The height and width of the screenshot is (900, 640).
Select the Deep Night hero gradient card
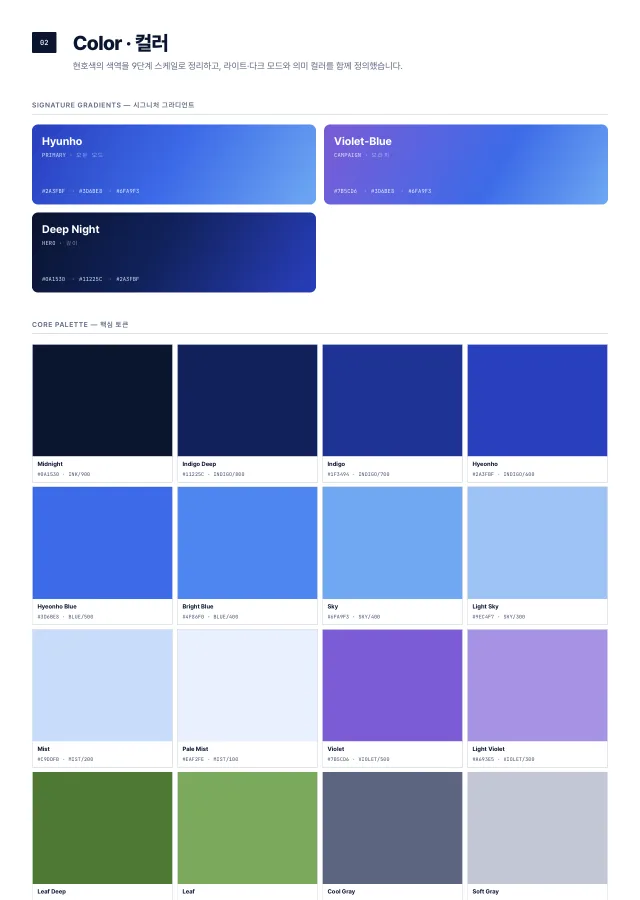pos(174,253)
